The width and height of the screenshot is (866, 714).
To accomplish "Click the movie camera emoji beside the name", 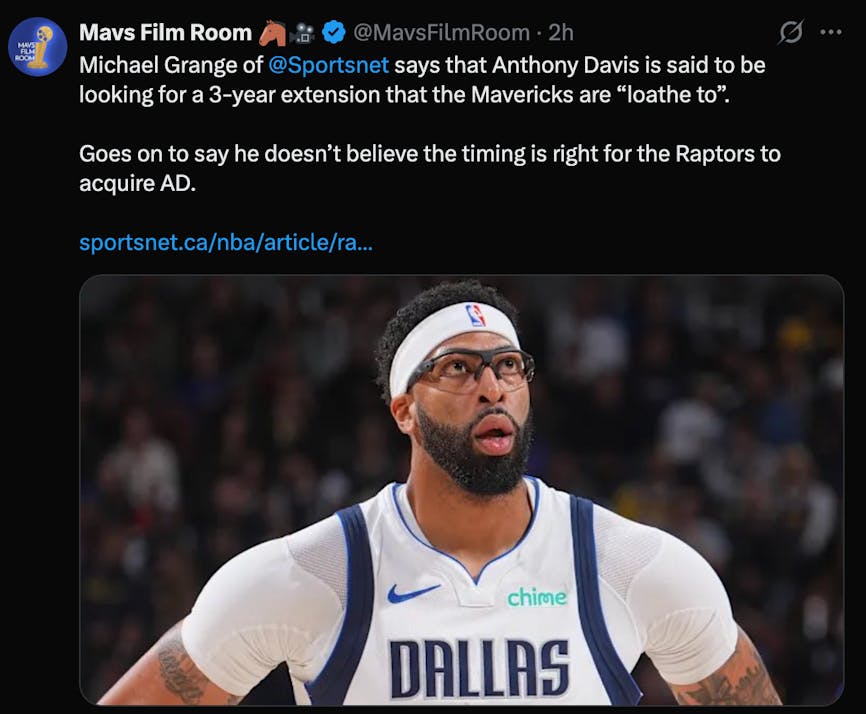I will click(x=302, y=33).
